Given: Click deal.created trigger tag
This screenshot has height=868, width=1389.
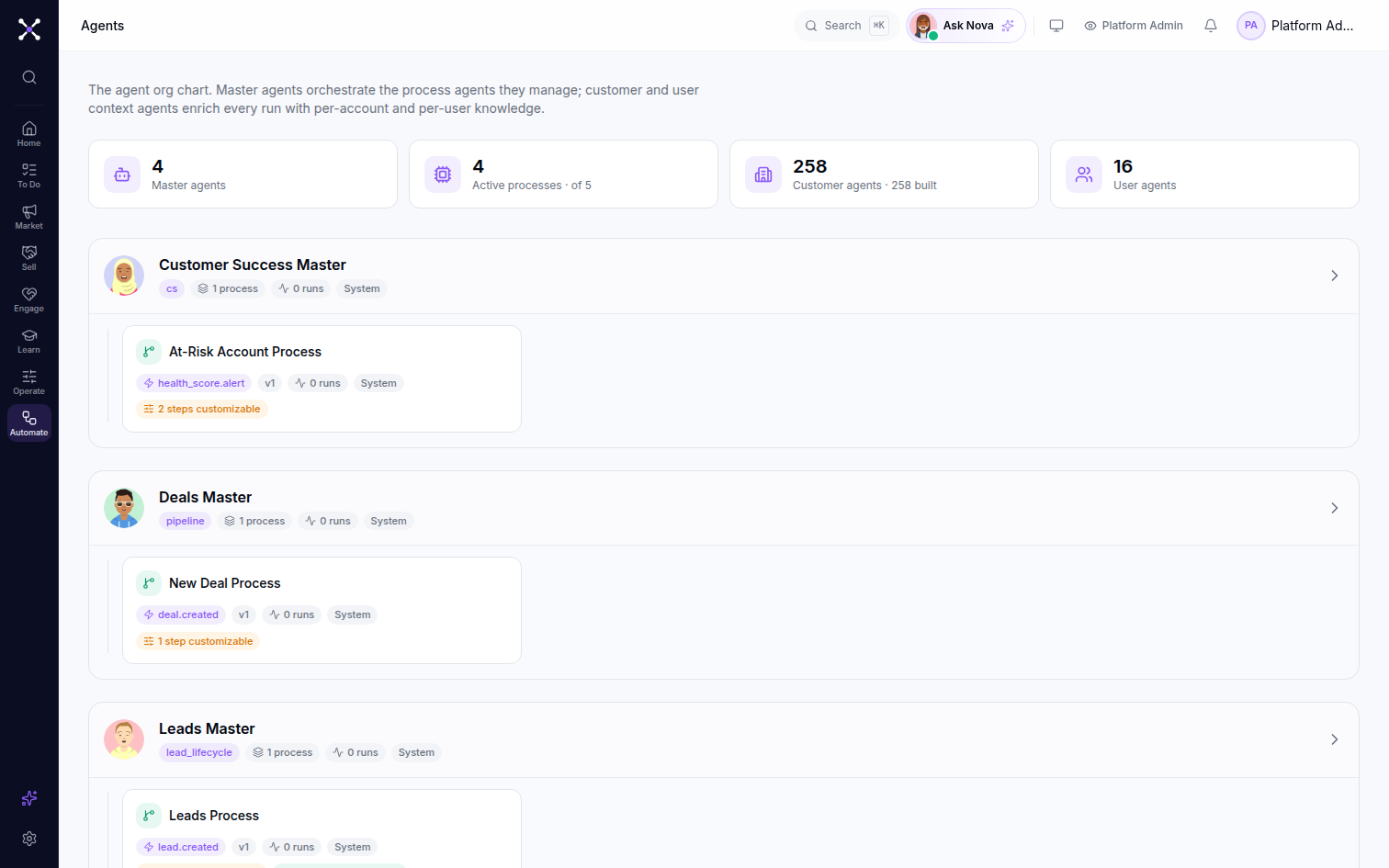Looking at the screenshot, I should tap(181, 614).
